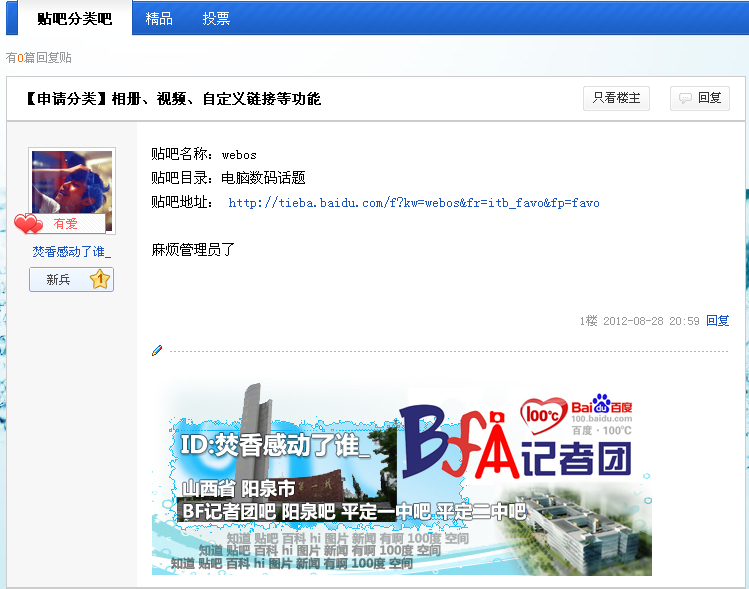Screen dimensions: 749x589
Task: Click the text 贴吧目录: 电脑数码话题
Action: (228, 178)
